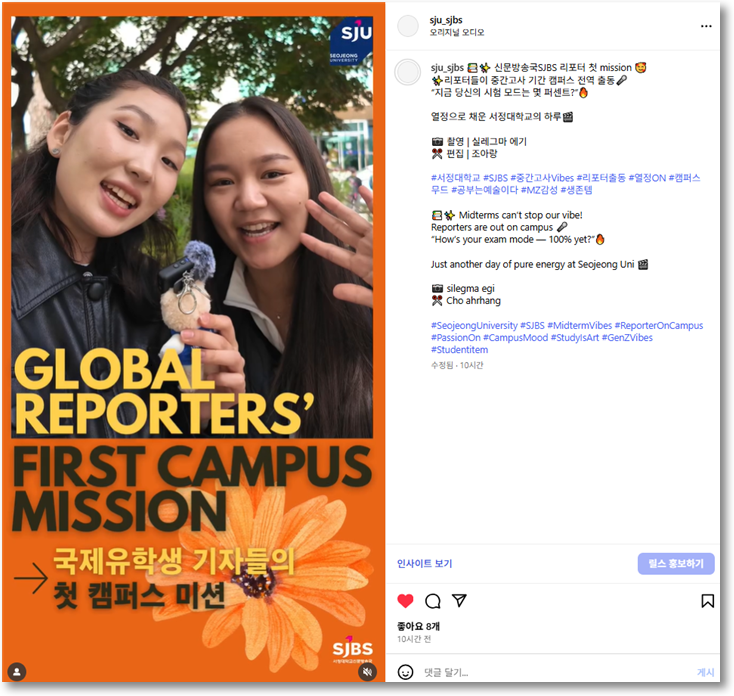Click profile avatar beside the caption

408,72
